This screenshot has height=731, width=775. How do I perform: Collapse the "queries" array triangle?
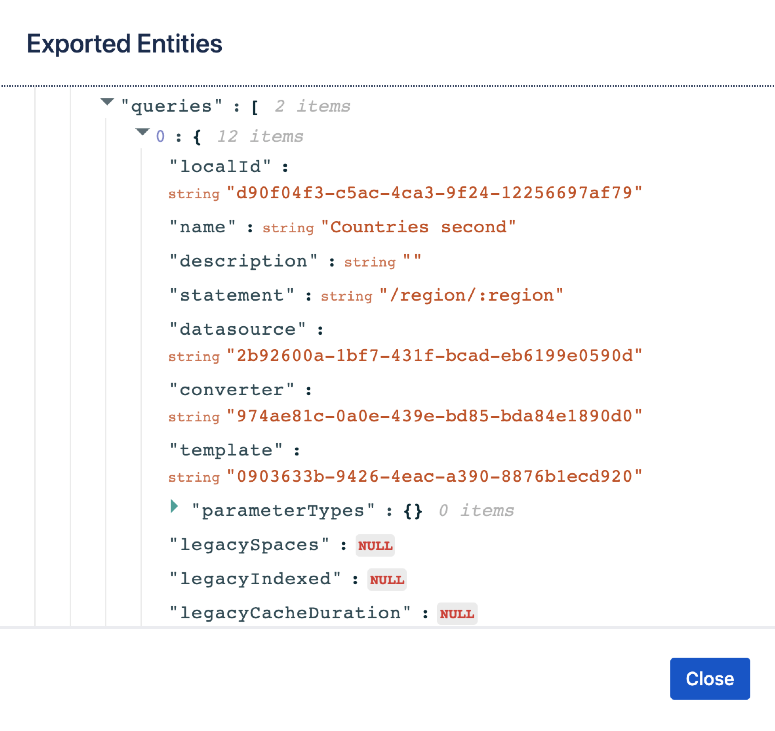[107, 102]
